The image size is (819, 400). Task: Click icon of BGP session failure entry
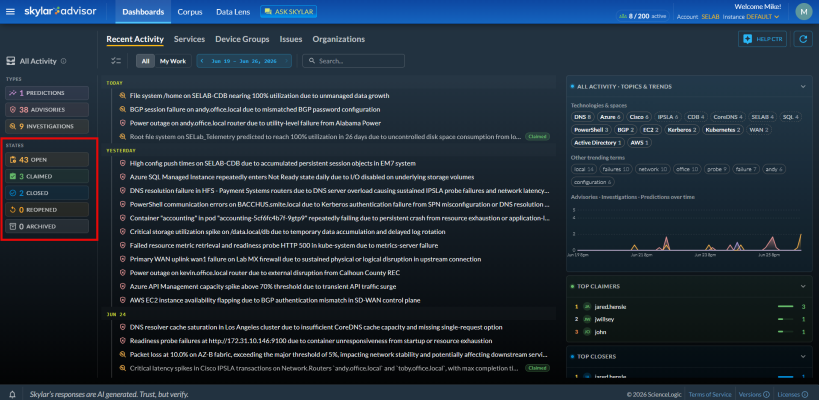123,109
